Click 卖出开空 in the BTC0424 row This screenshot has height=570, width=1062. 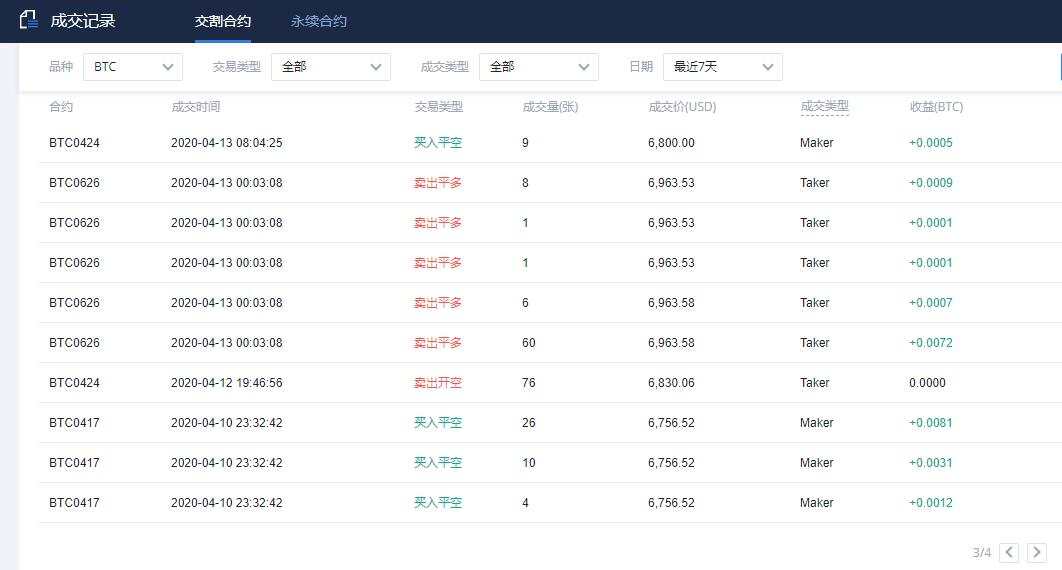pyautogui.click(x=438, y=382)
